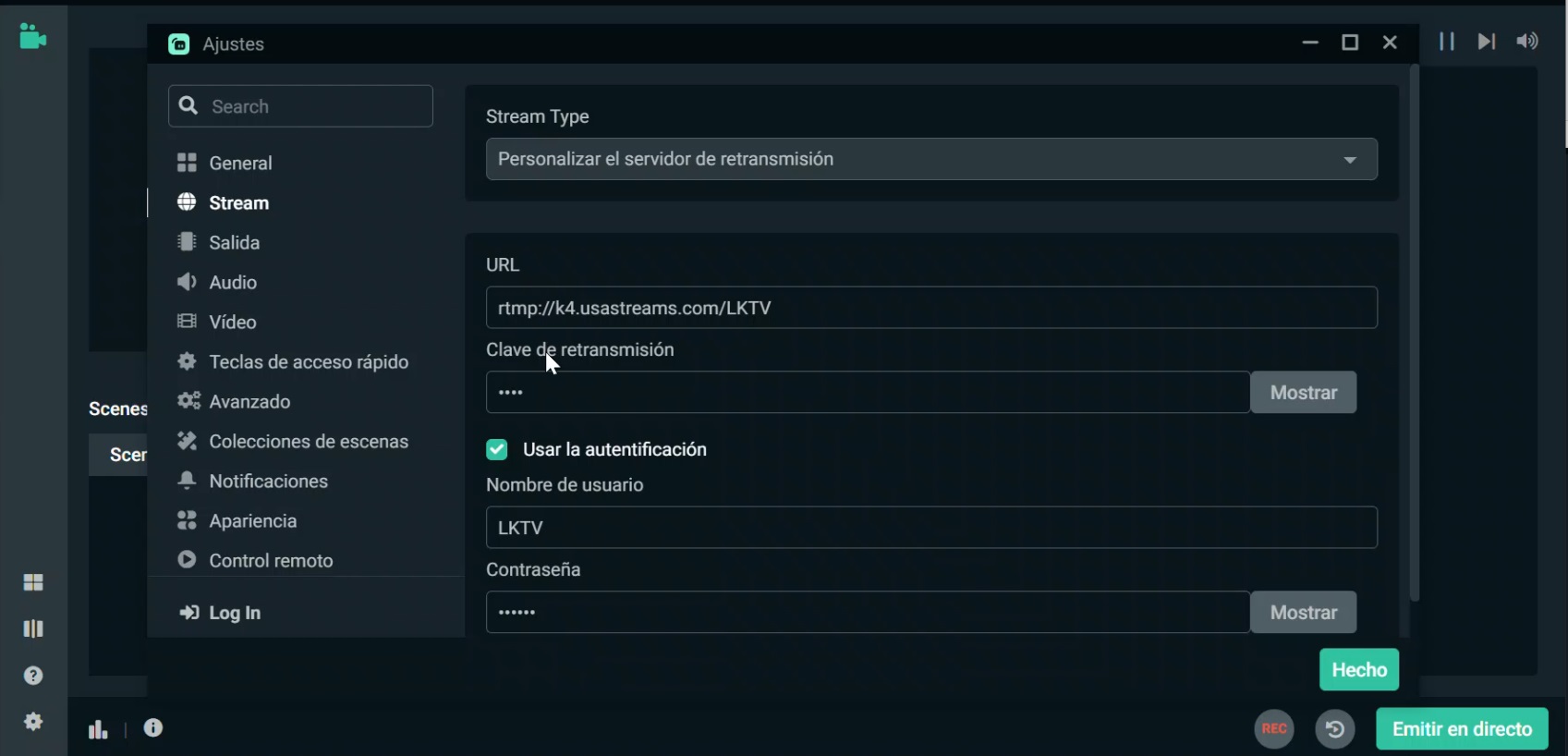
Task: Open Control remoto settings
Action: (255, 560)
